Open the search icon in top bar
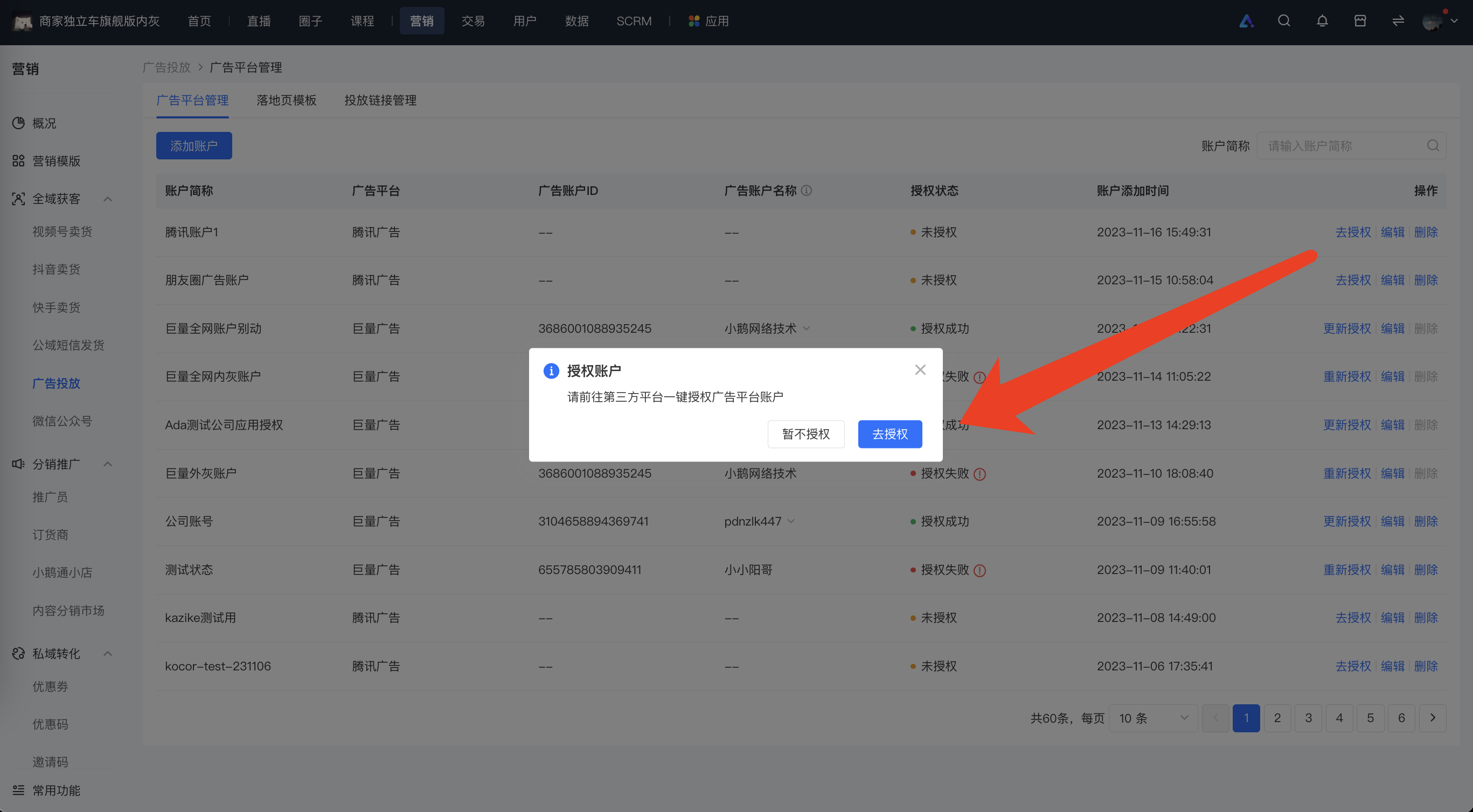Image resolution: width=1473 pixels, height=812 pixels. 1284,21
